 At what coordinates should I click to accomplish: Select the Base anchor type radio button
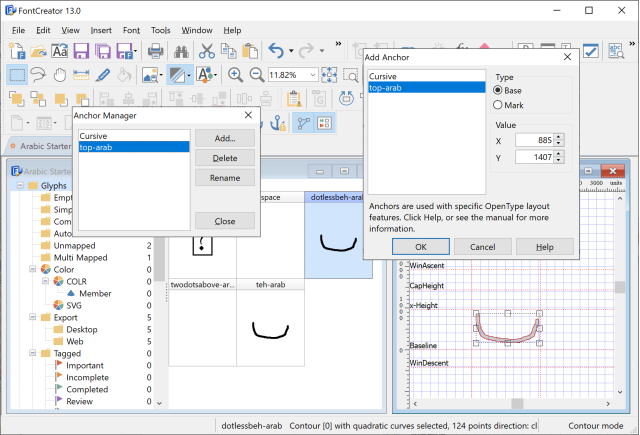(x=499, y=90)
